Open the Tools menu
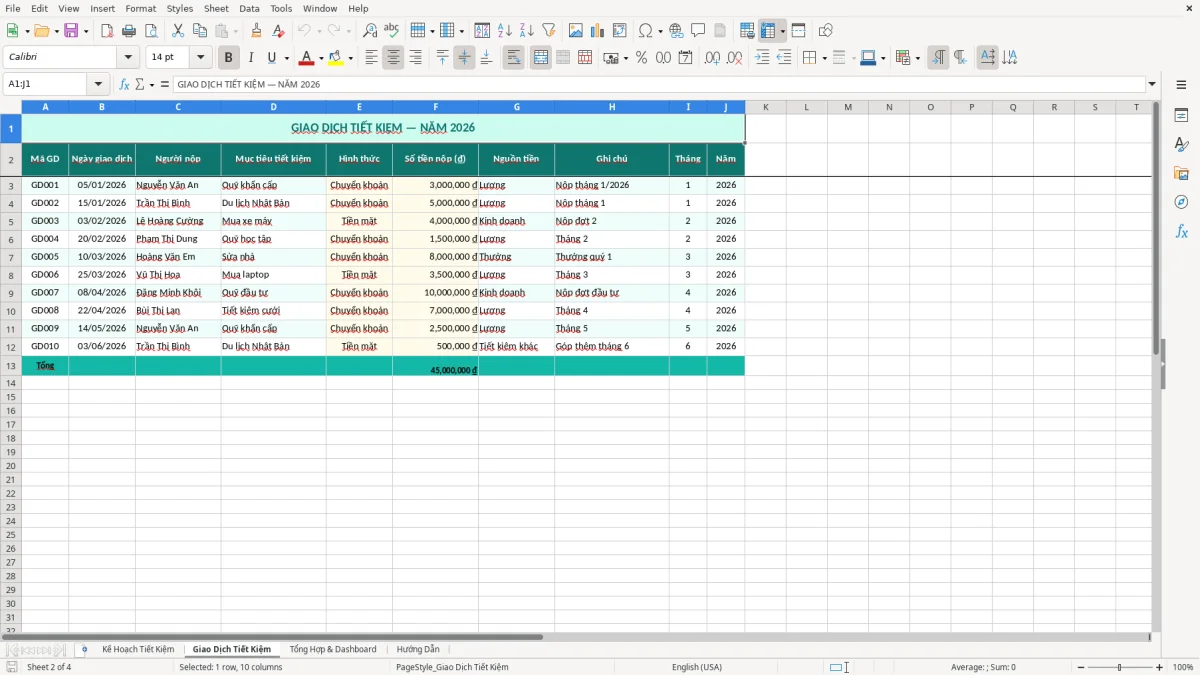 [281, 8]
